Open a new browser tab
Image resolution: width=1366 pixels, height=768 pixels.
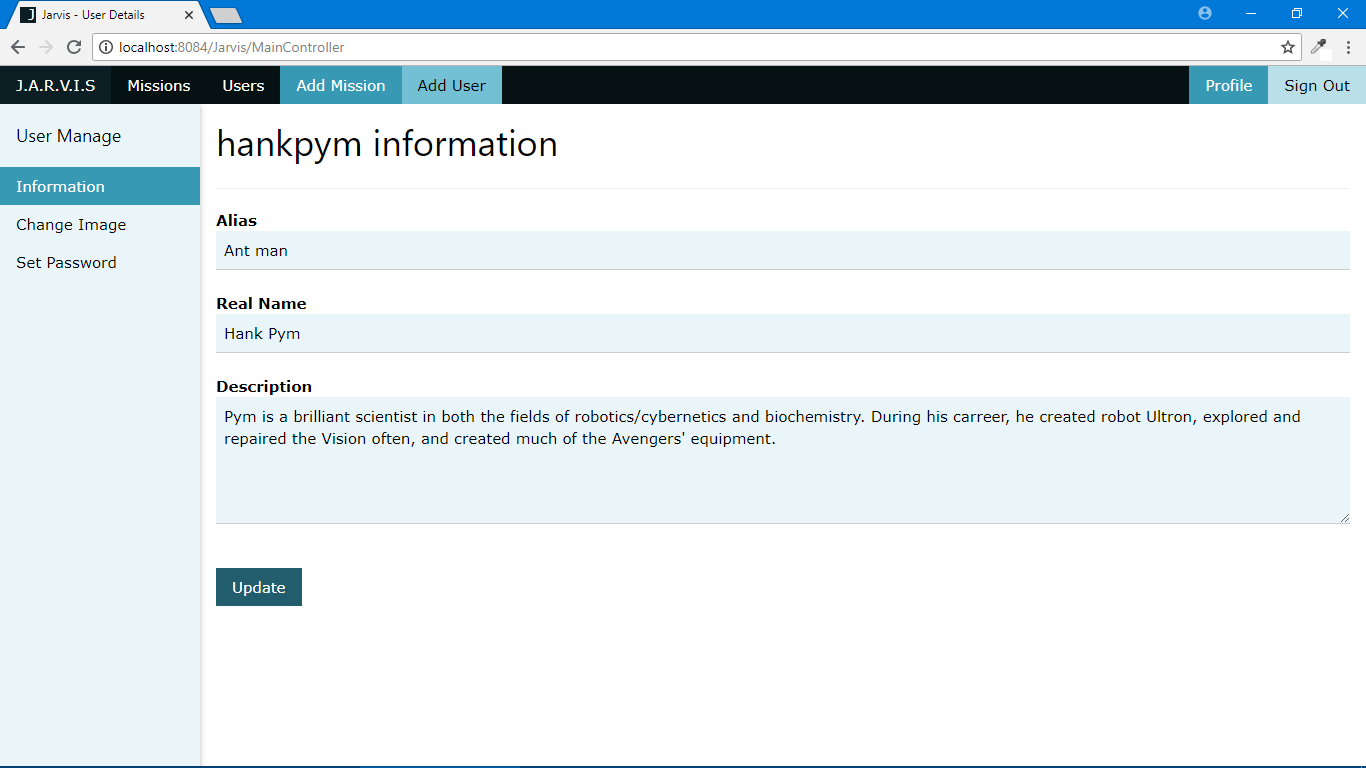(226, 15)
